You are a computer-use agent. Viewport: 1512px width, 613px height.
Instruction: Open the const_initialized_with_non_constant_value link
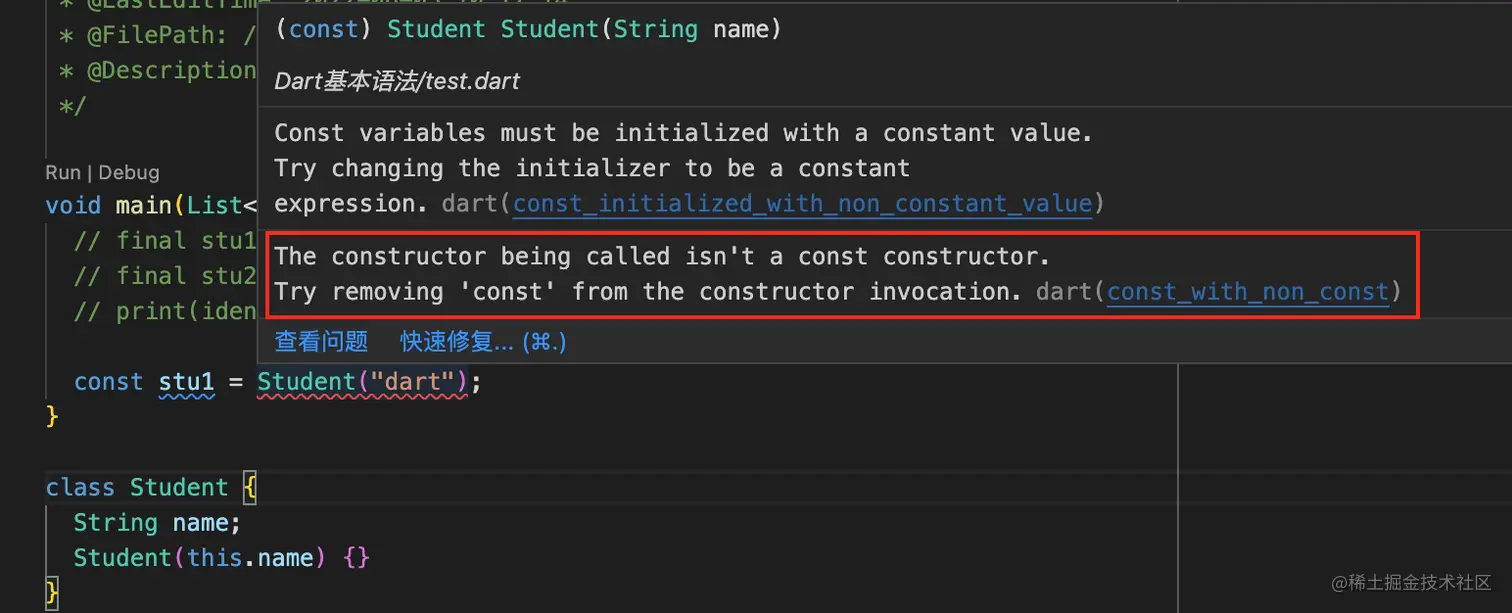[802, 204]
